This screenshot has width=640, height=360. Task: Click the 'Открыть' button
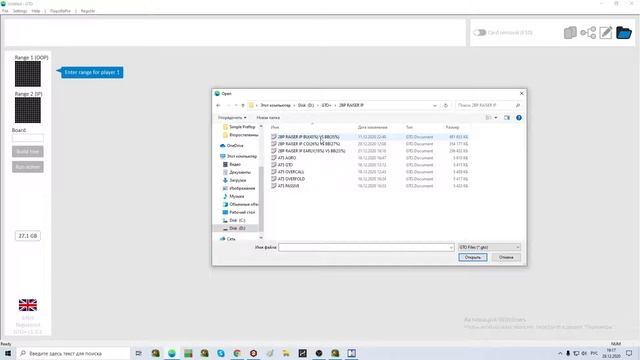[x=473, y=258]
